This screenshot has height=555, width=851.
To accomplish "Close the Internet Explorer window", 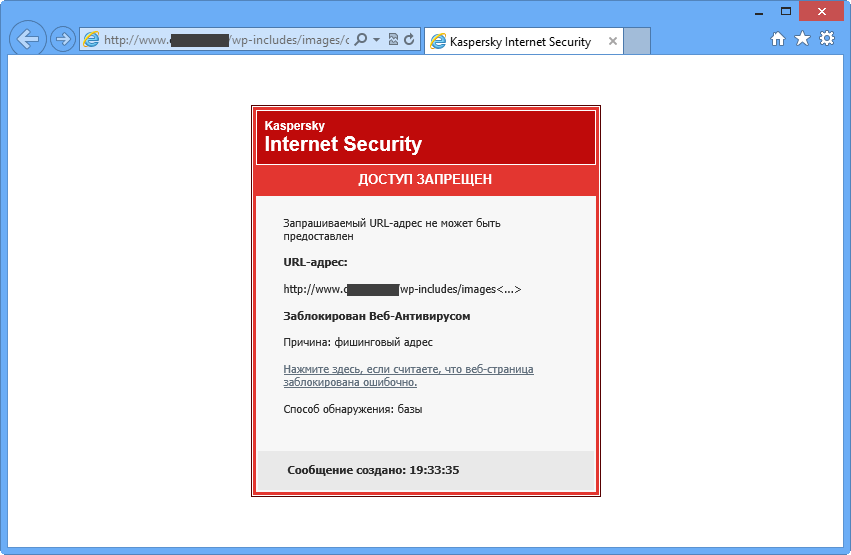I will 822,11.
